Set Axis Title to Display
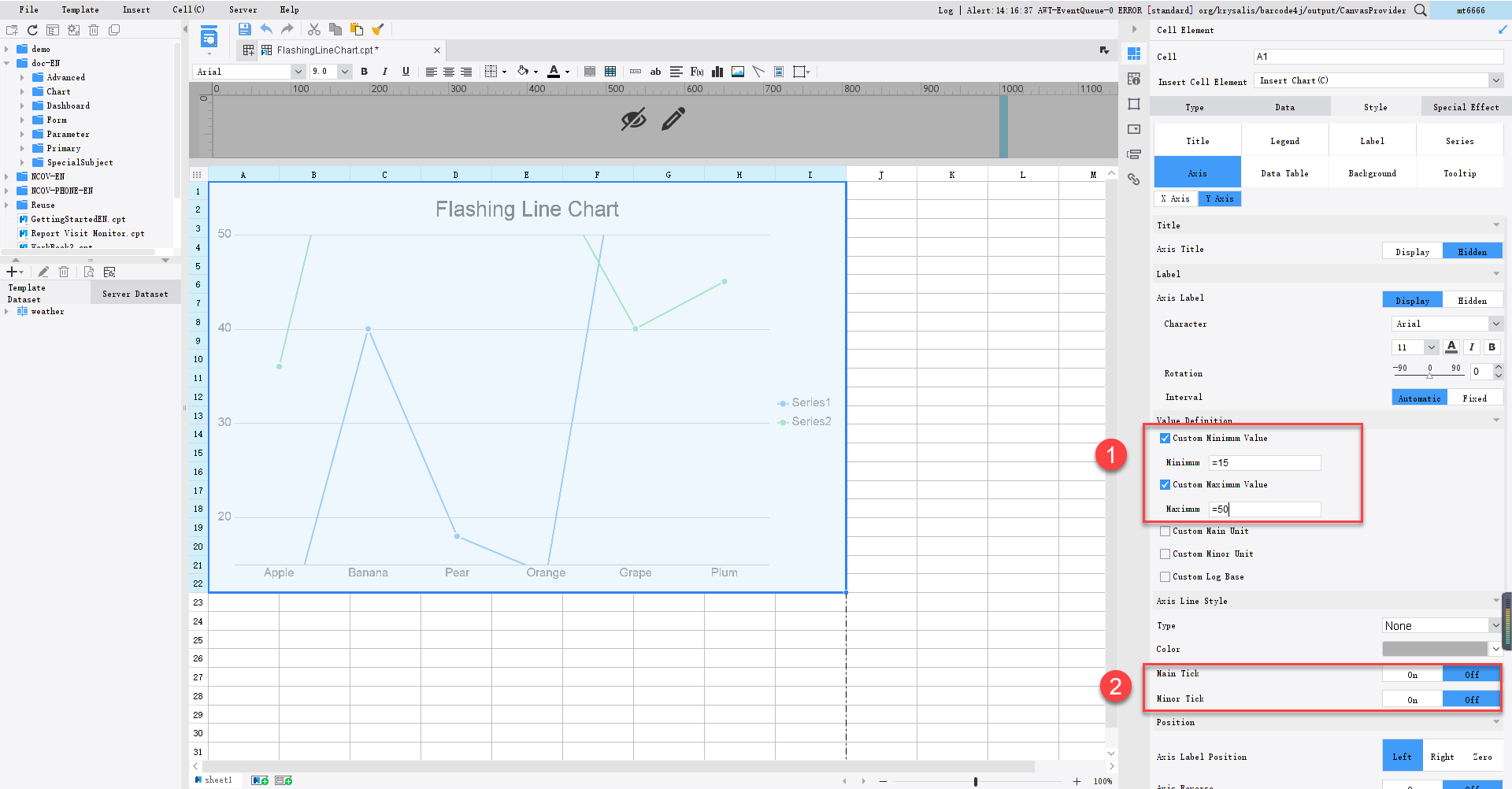 click(x=1411, y=250)
